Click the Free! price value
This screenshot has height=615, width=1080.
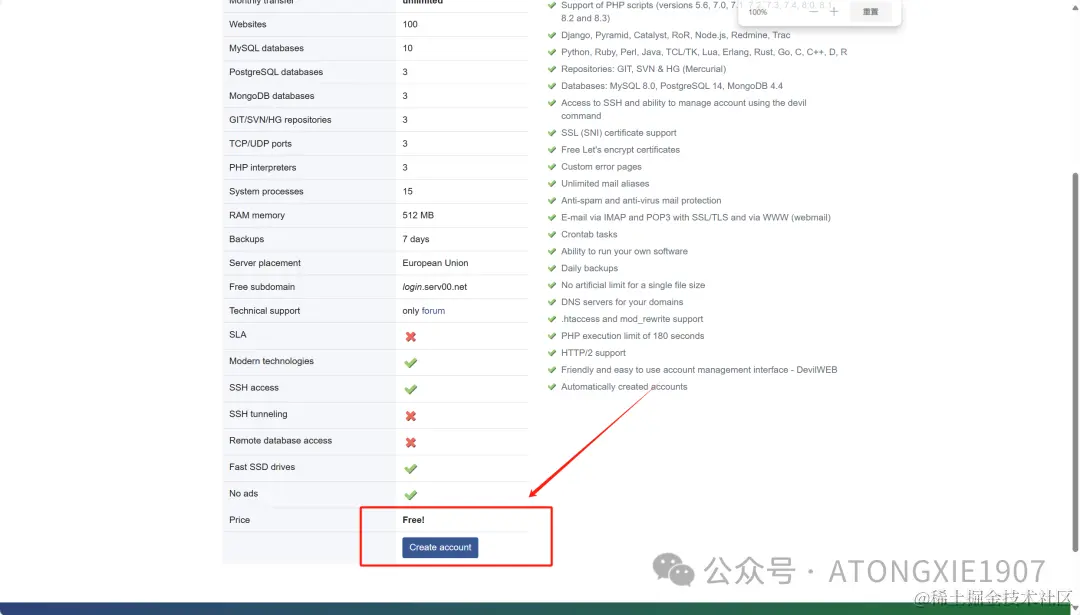[x=413, y=520]
